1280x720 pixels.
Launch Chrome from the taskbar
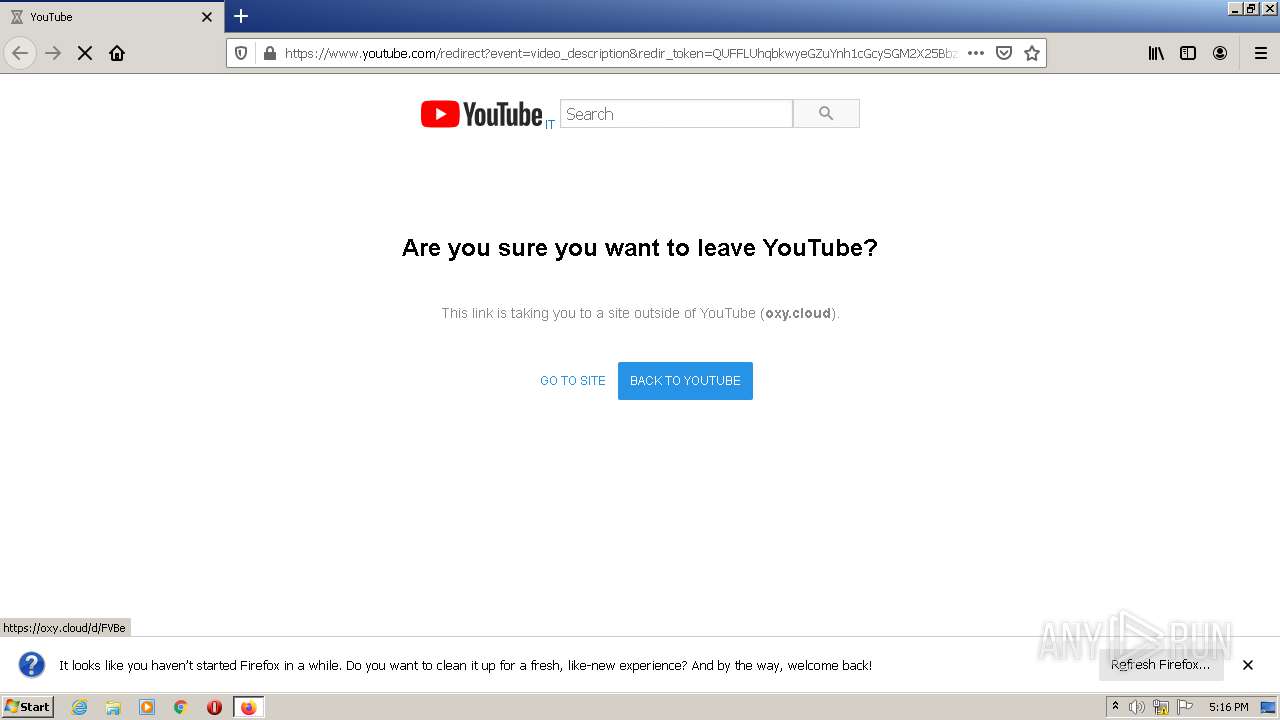coord(181,707)
